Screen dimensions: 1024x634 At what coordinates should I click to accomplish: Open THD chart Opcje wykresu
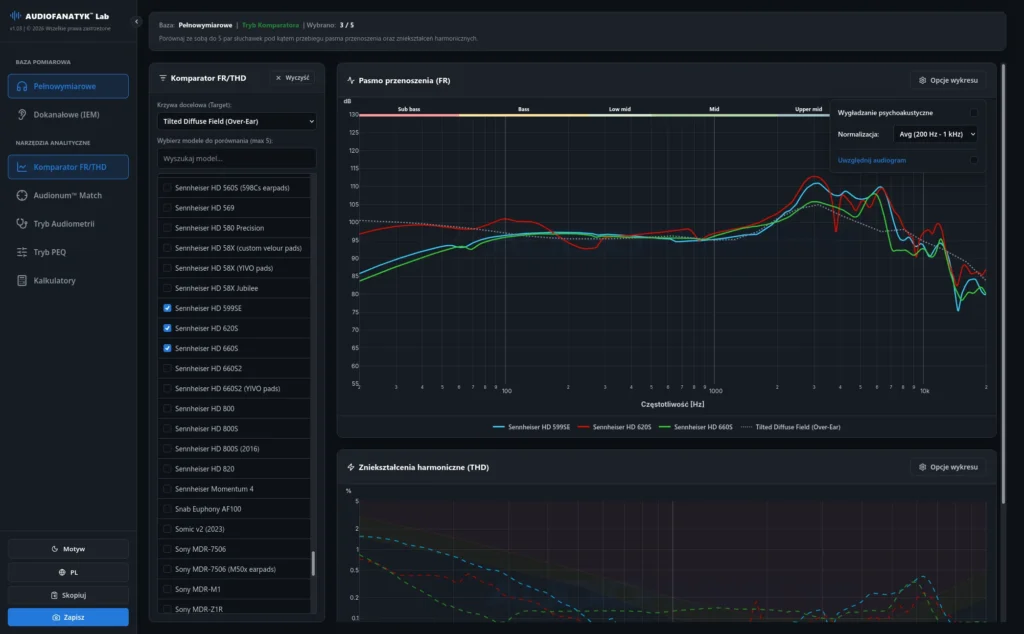948,468
